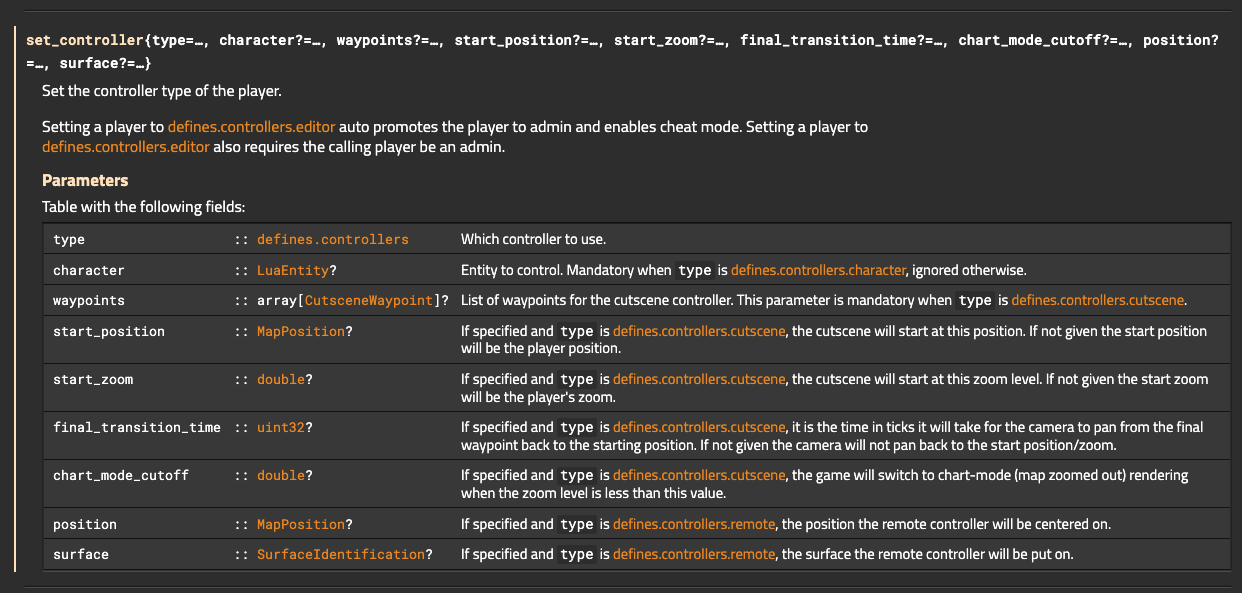
Task: Open defines.controllers.cutscene in the chart_mode_cutoff row
Action: [699, 475]
